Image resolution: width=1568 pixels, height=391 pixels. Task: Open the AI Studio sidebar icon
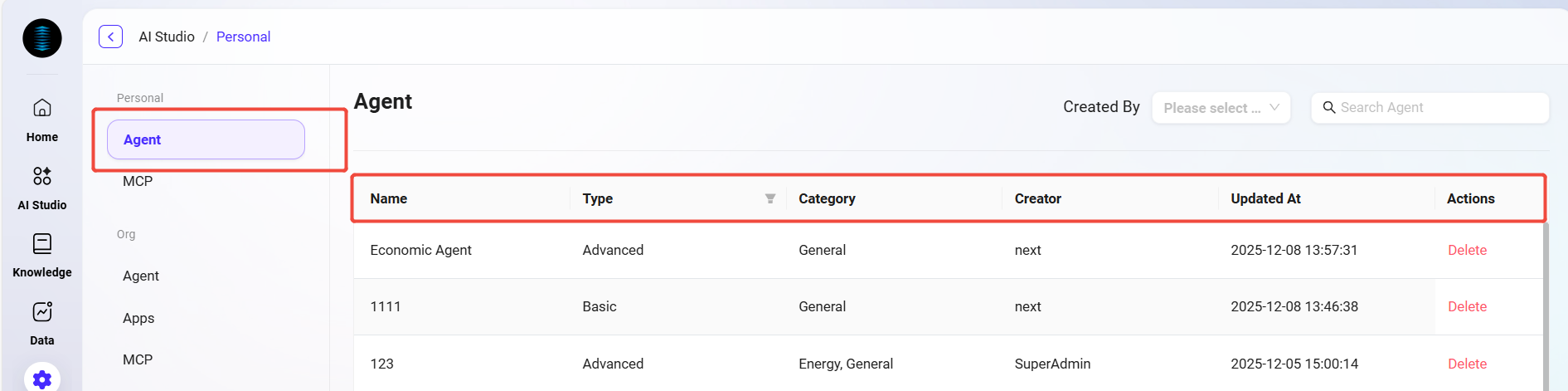(x=42, y=176)
